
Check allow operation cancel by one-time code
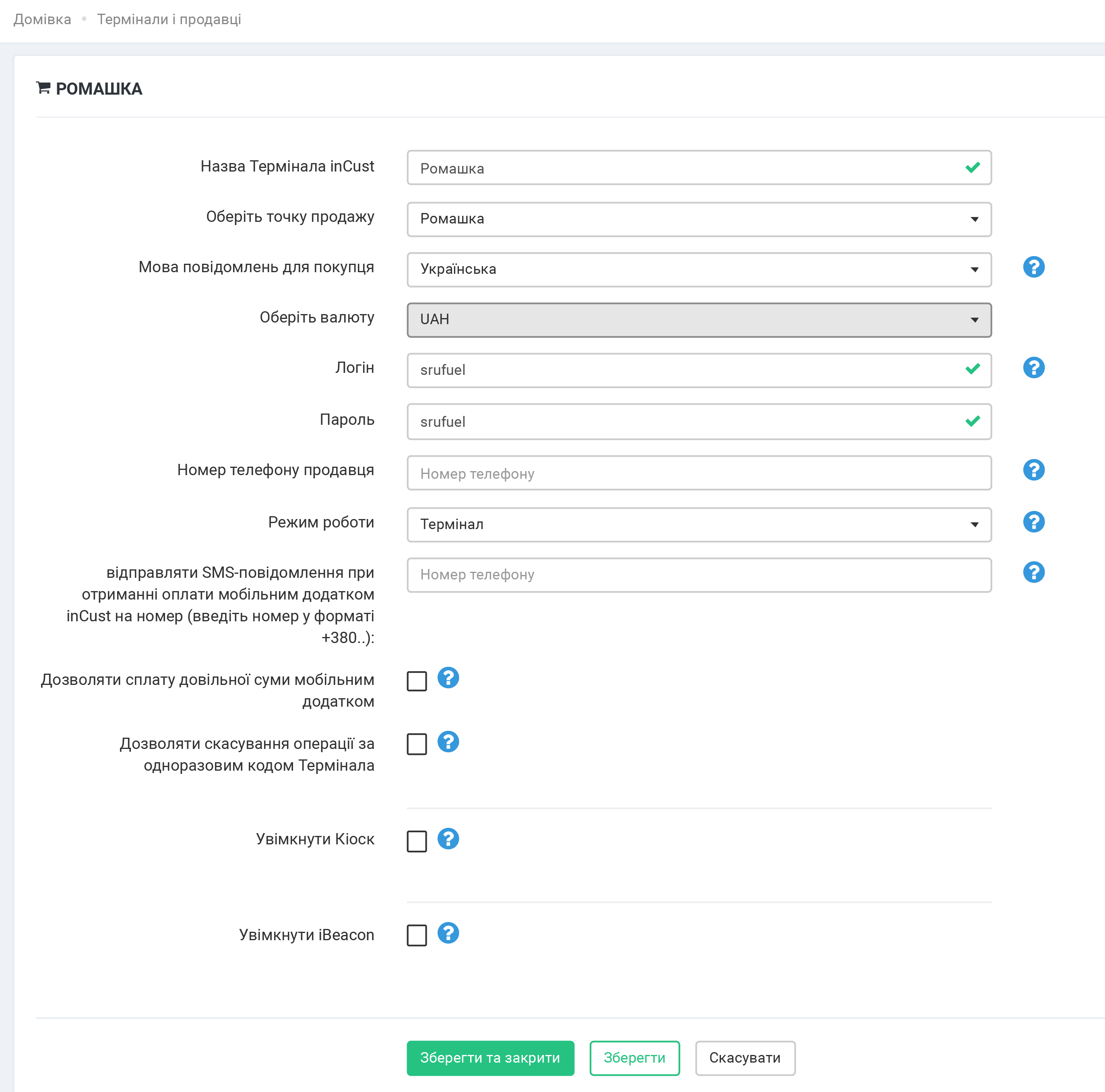tap(416, 744)
